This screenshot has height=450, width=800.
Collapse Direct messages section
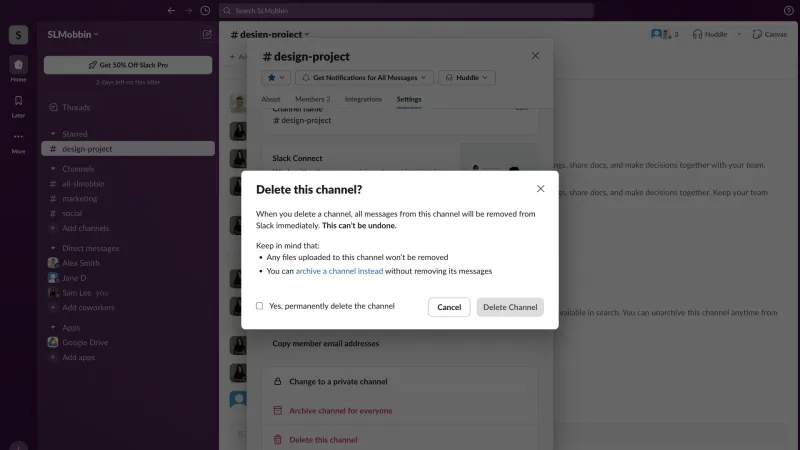click(53, 248)
